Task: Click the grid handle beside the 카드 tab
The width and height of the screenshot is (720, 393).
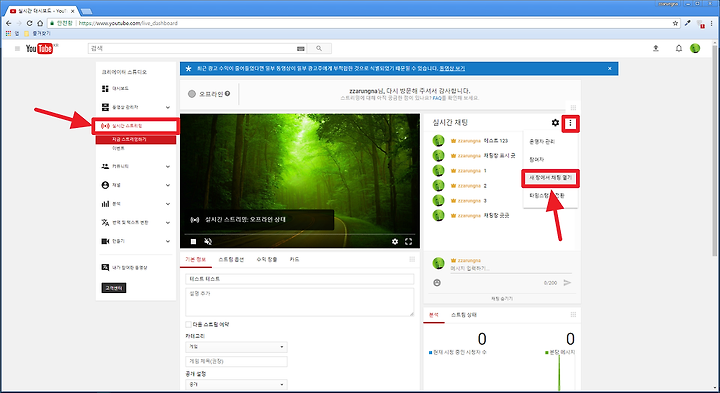Action: click(x=412, y=259)
